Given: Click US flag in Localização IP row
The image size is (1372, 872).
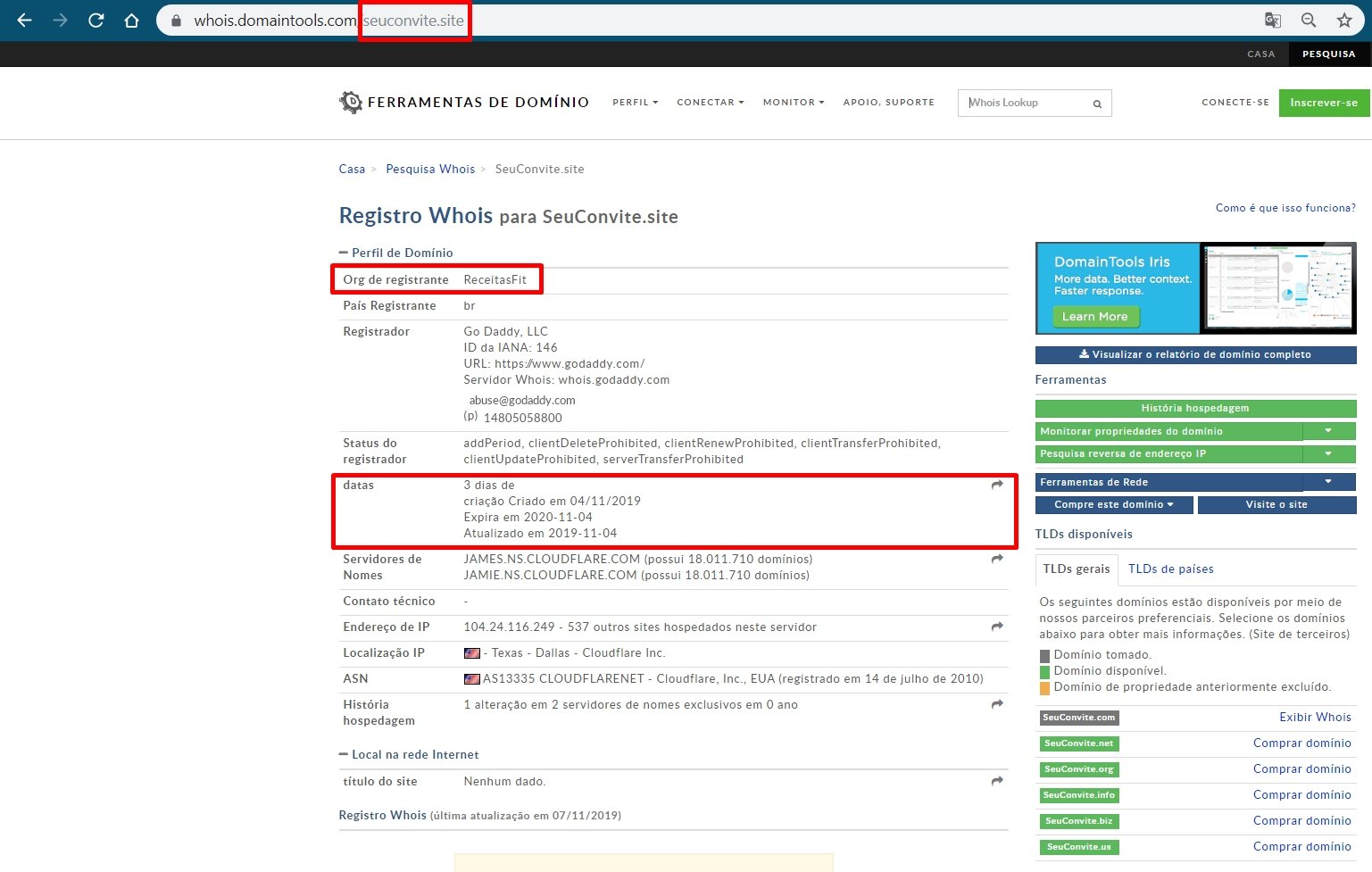Looking at the screenshot, I should (x=472, y=653).
